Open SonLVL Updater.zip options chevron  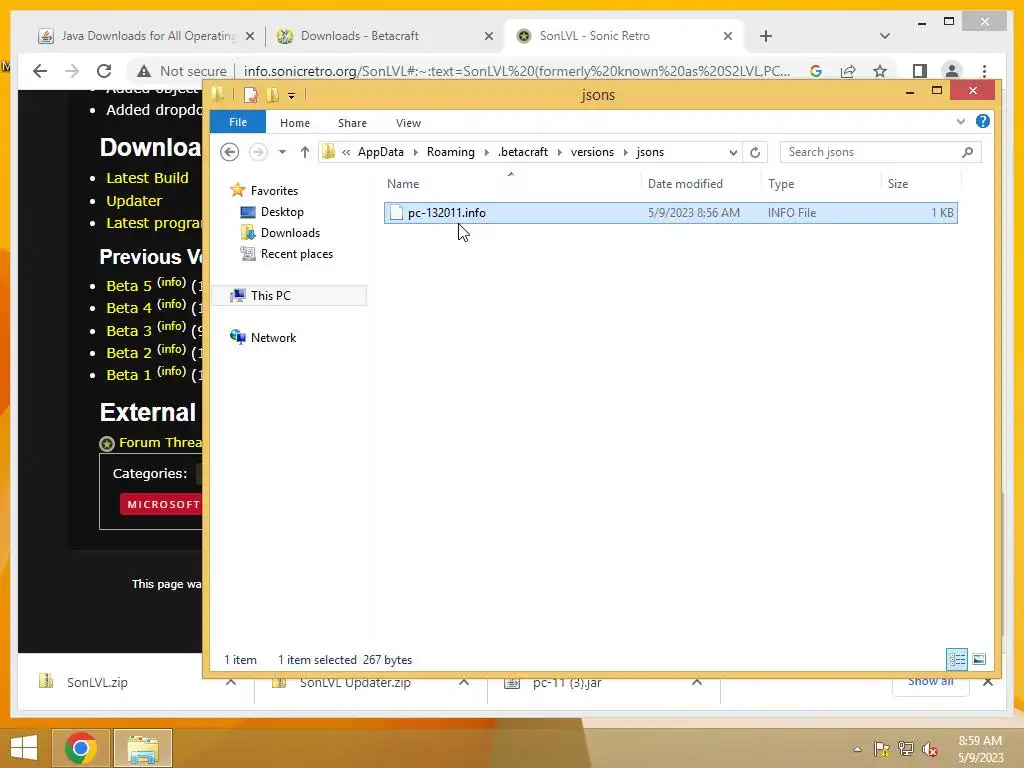[464, 682]
